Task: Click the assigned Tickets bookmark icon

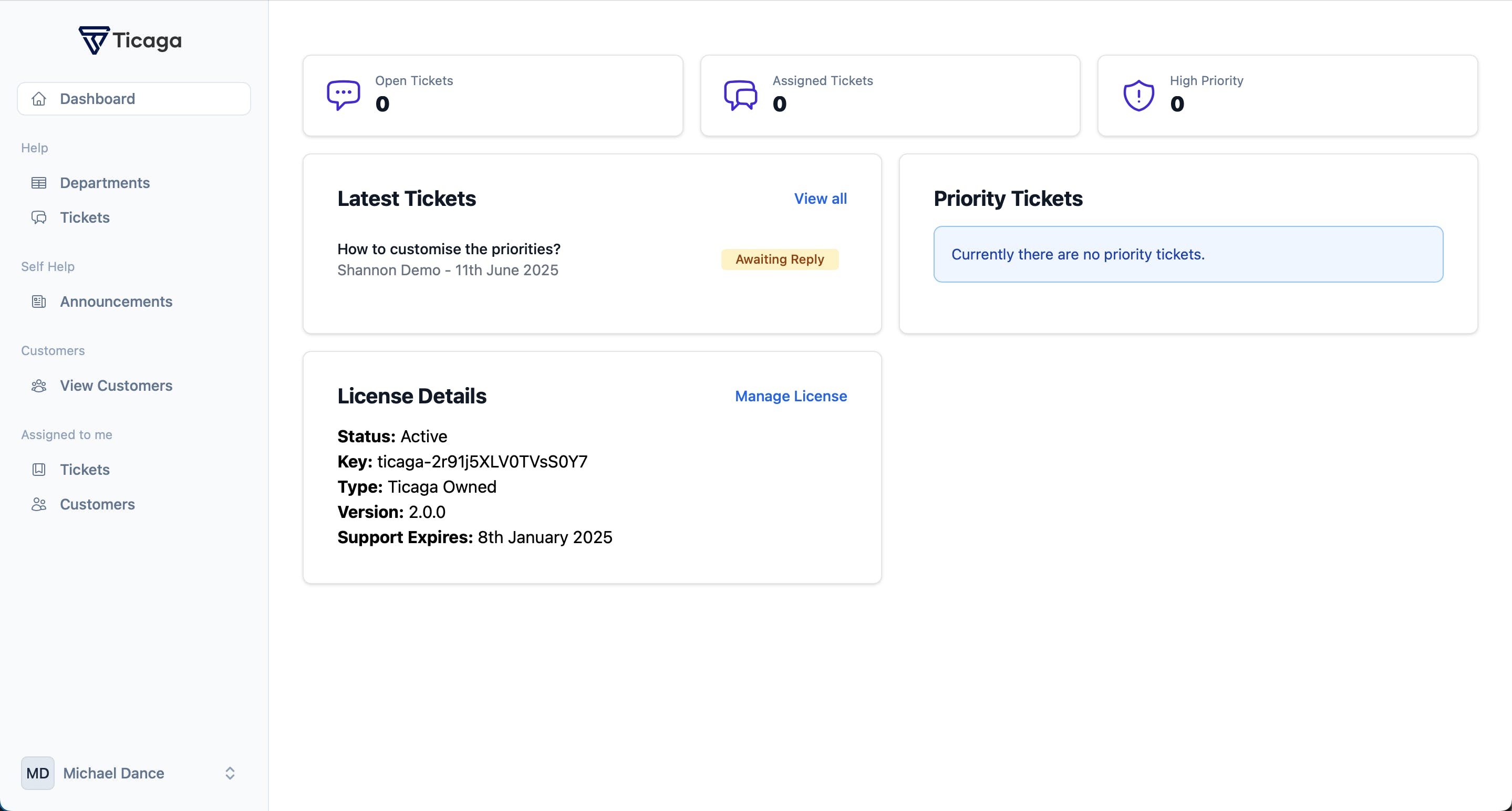Action: 39,470
